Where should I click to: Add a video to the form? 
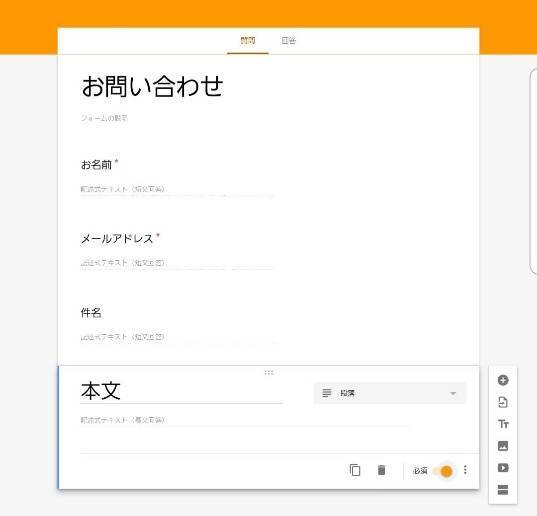503,468
